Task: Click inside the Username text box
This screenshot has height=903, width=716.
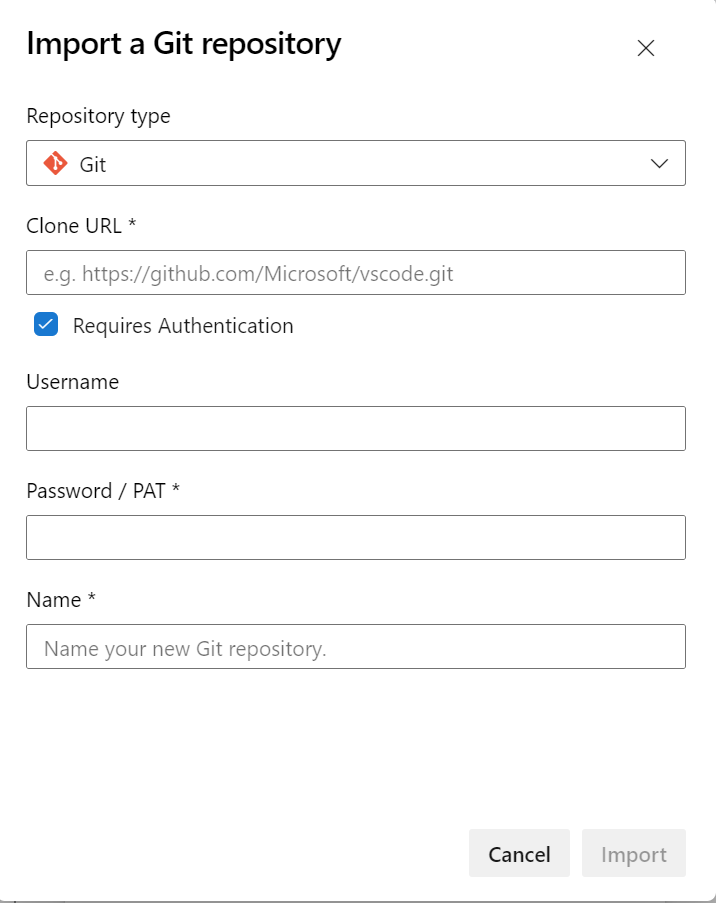Action: click(355, 429)
